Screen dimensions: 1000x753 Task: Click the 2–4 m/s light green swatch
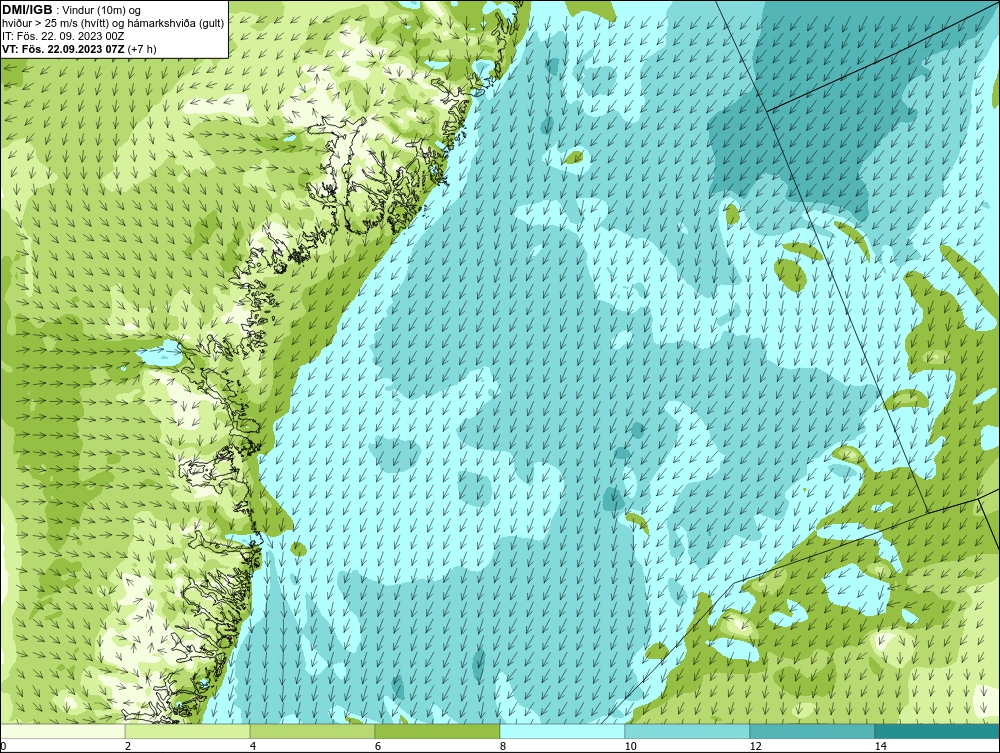188,731
